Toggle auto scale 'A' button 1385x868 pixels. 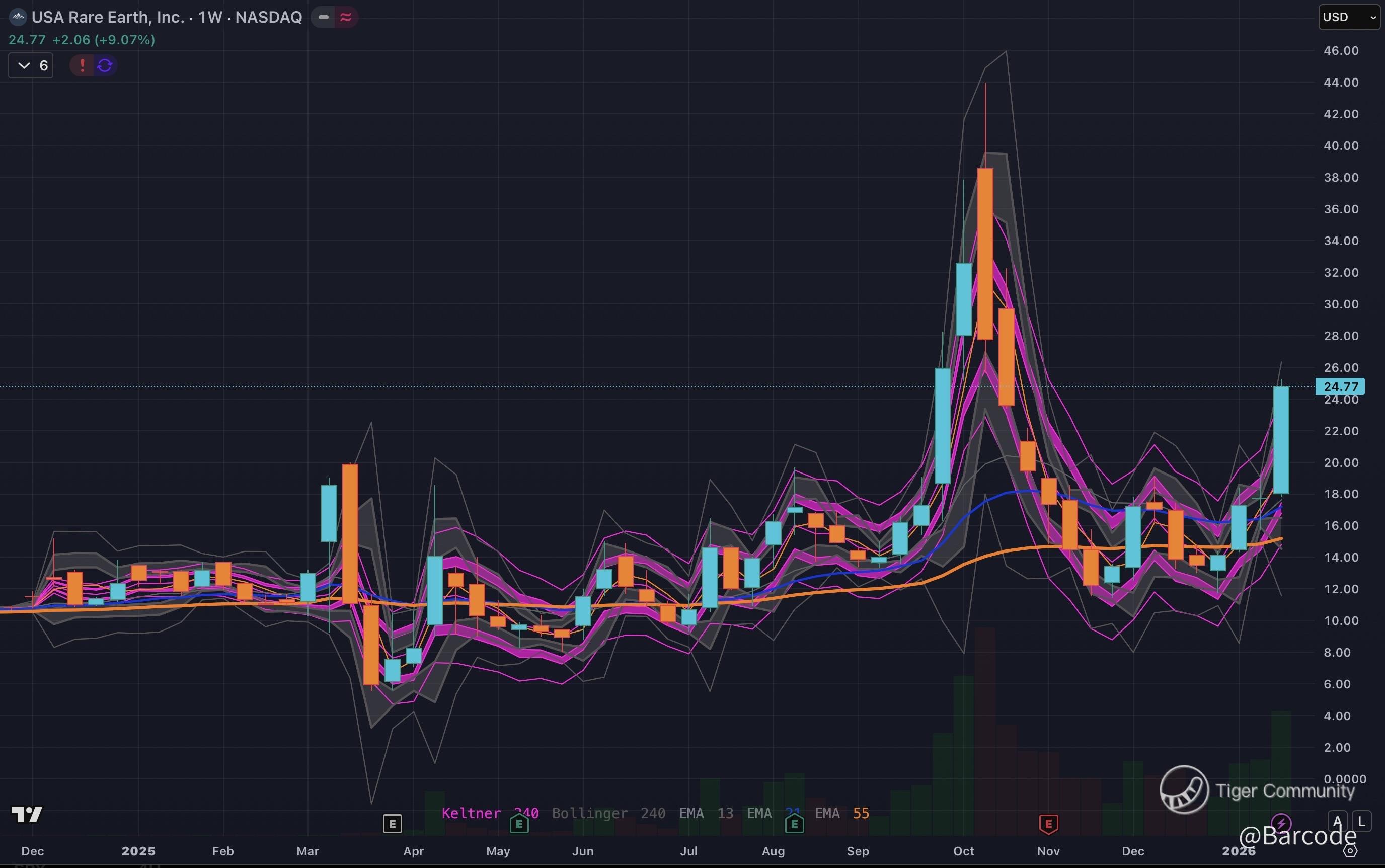[x=1337, y=822]
